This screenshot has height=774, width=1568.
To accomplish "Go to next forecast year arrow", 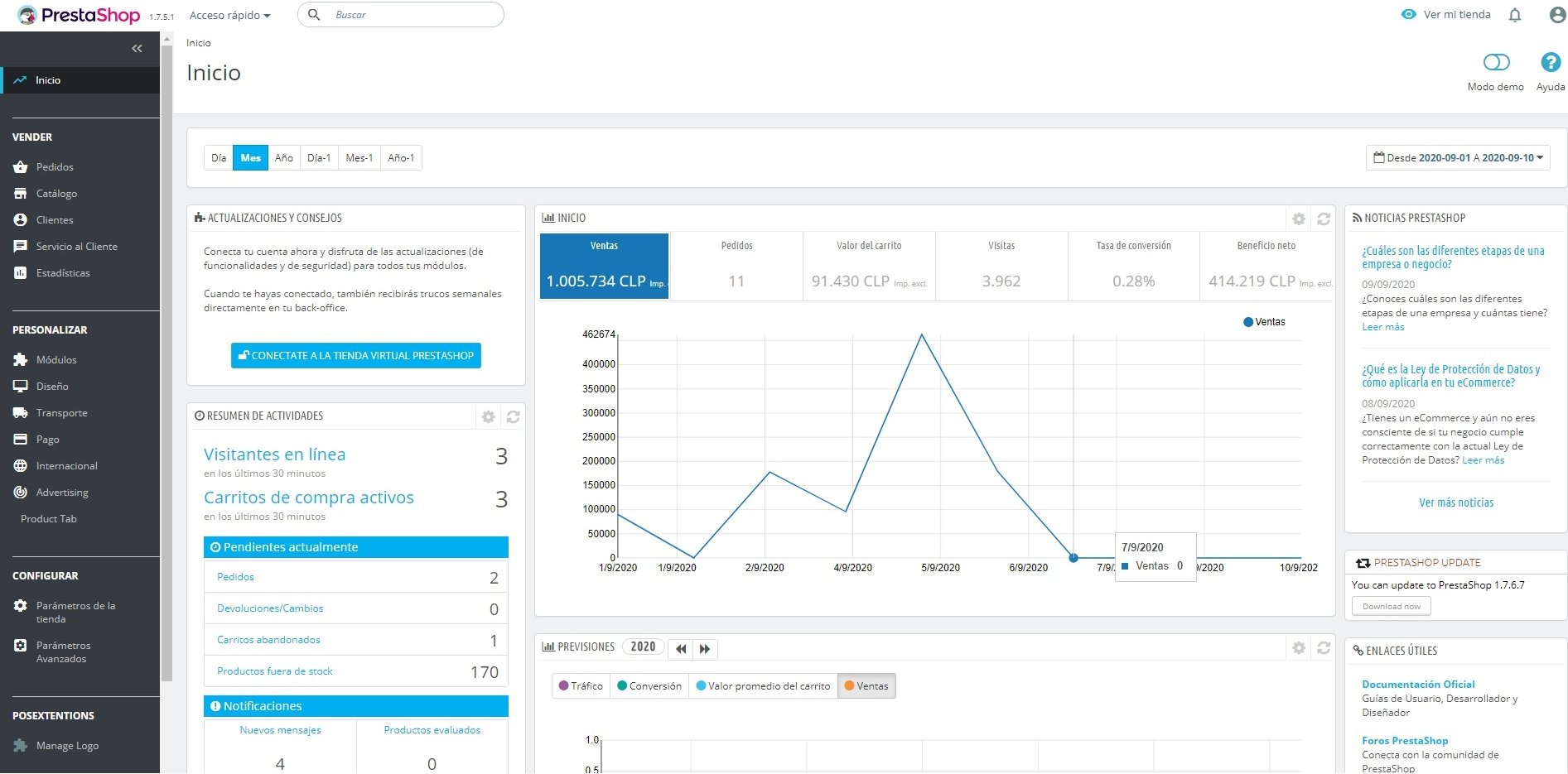I will 705,649.
